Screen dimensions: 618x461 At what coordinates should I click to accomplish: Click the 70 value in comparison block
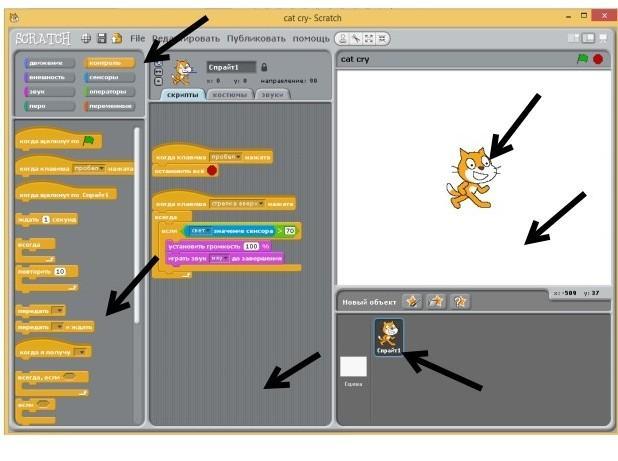point(290,230)
